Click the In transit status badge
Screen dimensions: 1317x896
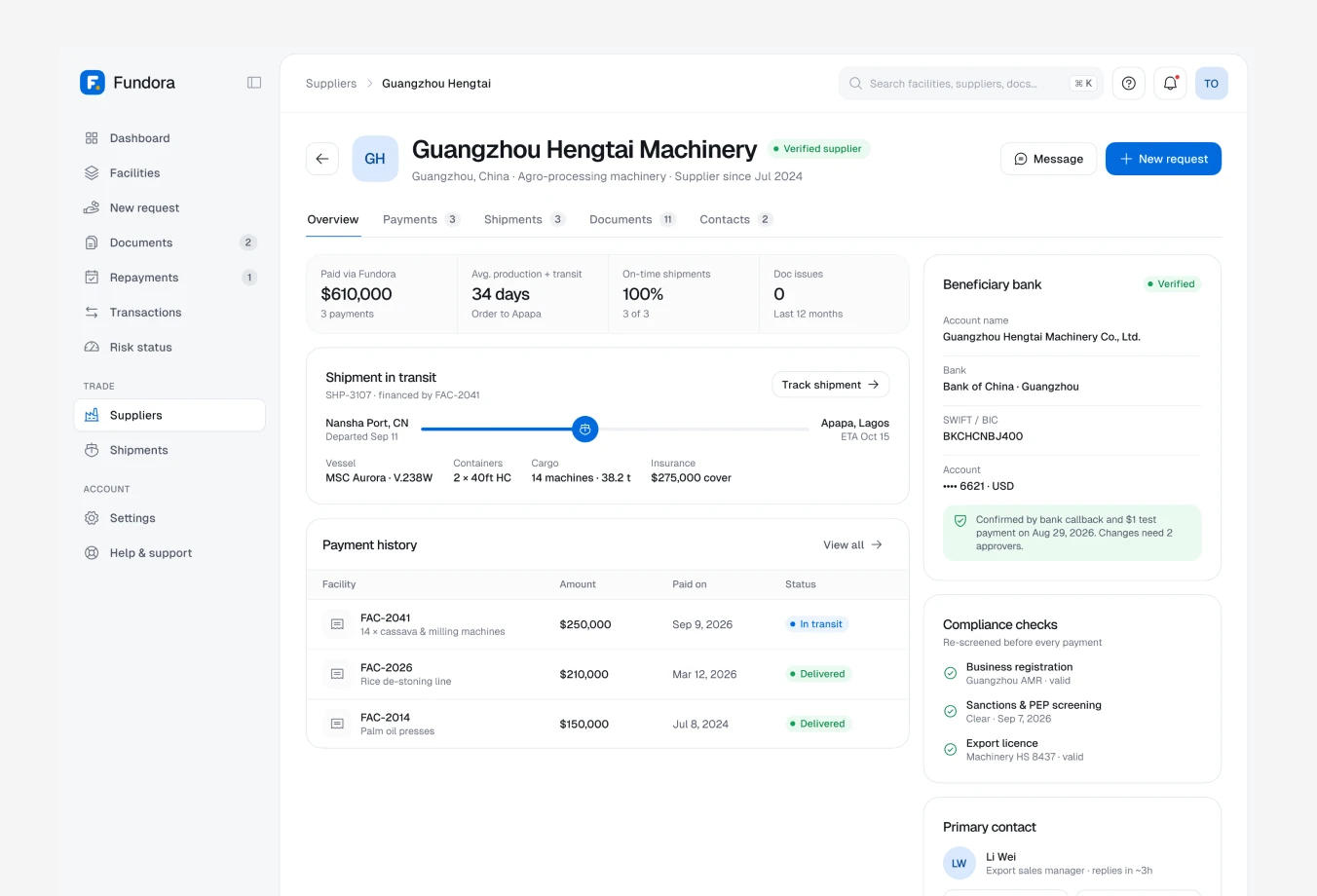pyautogui.click(x=816, y=624)
